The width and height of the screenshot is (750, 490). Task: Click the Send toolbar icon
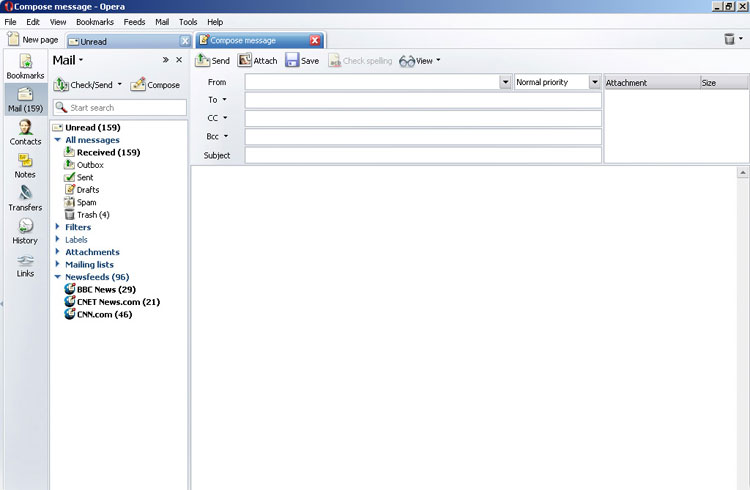pos(202,61)
